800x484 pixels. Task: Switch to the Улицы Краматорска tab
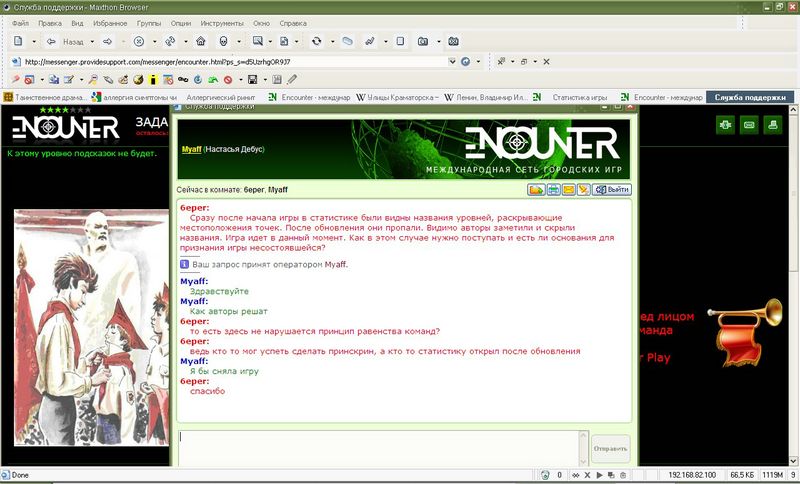(397, 97)
